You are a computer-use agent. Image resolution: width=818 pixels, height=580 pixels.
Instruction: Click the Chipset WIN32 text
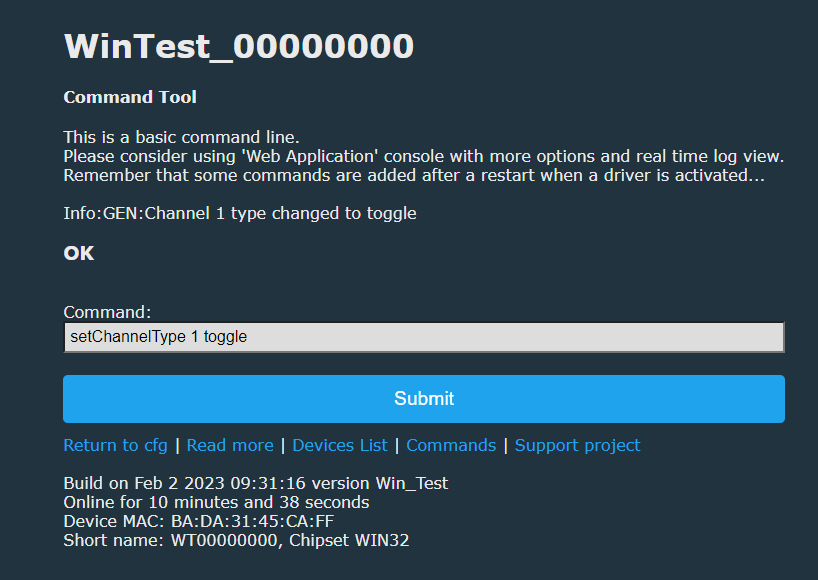[x=349, y=540]
